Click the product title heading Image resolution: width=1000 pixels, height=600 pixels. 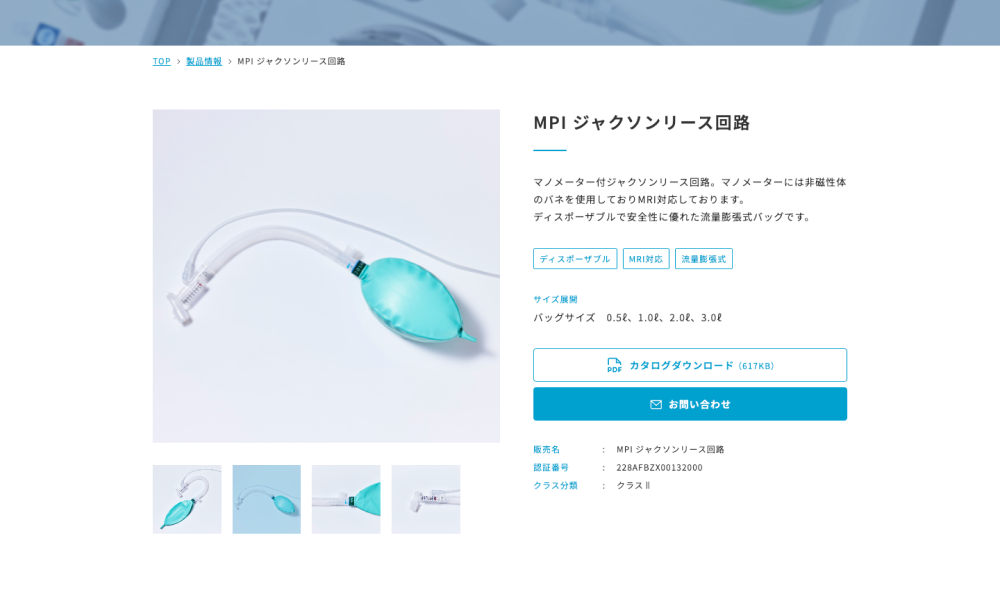642,122
